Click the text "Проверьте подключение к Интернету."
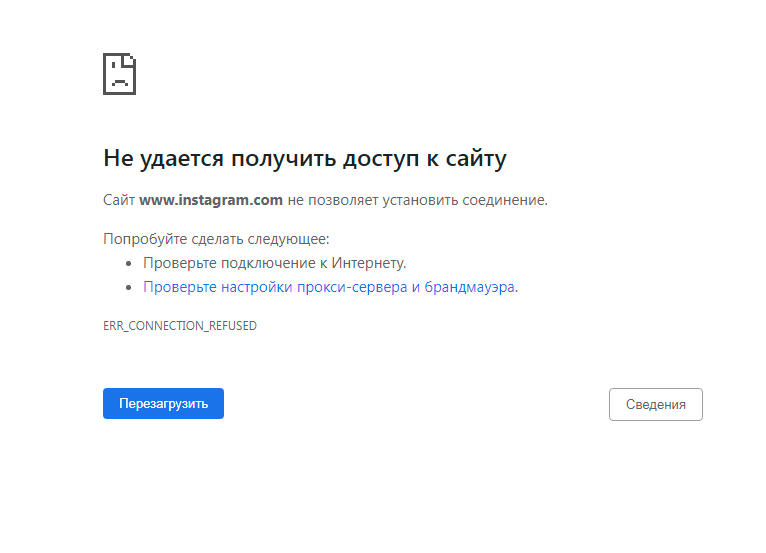766x553 pixels. [275, 263]
